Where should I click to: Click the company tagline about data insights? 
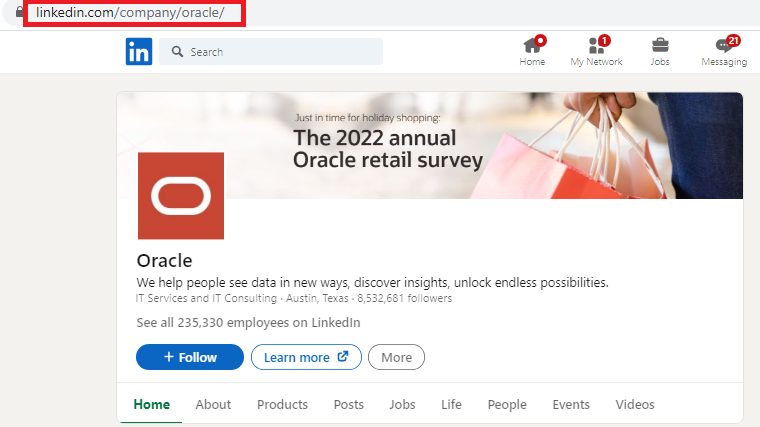coord(372,283)
